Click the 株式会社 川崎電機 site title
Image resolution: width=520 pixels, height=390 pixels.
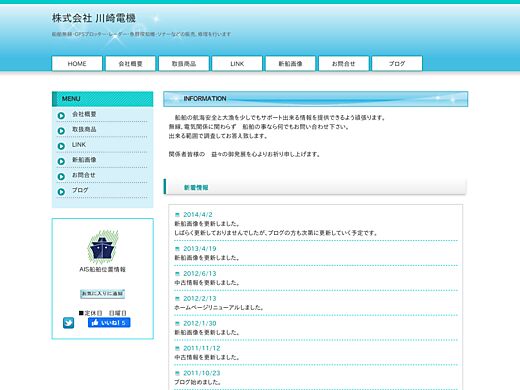94,18
